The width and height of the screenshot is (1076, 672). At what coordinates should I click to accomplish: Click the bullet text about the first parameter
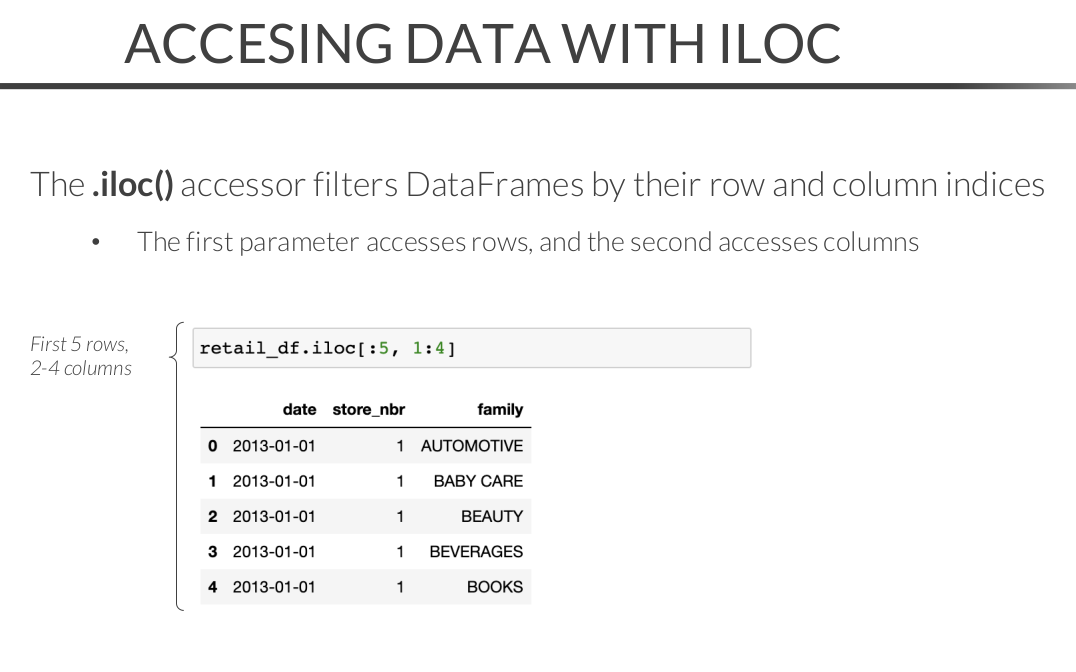527,241
